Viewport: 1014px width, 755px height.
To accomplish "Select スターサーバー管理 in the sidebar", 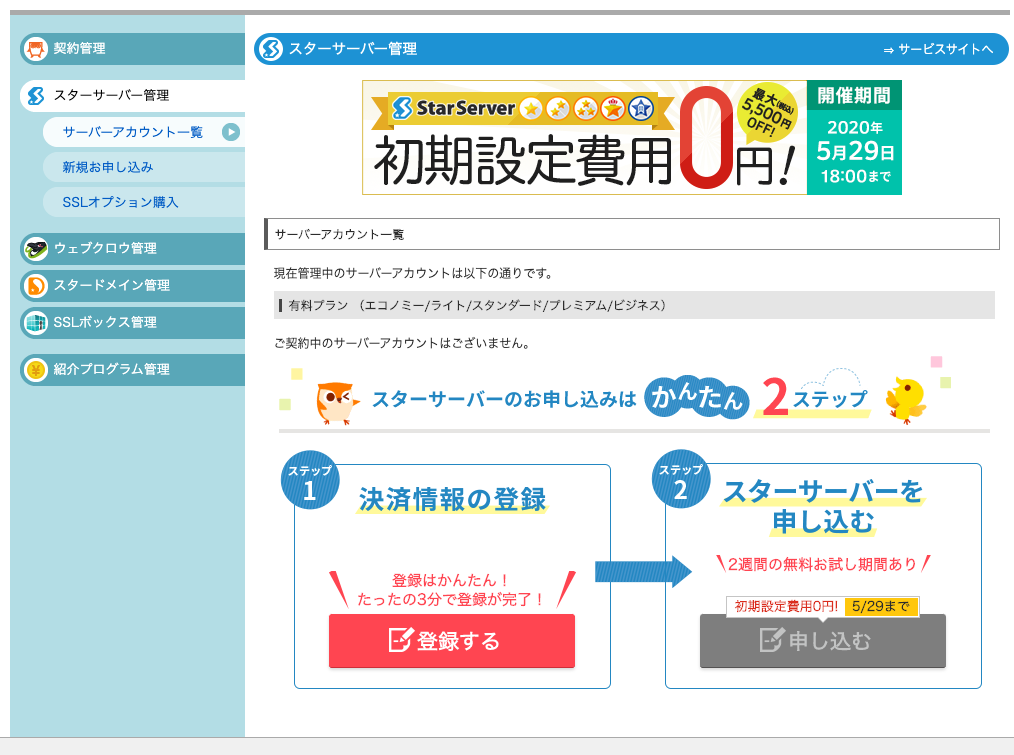I will pos(133,96).
